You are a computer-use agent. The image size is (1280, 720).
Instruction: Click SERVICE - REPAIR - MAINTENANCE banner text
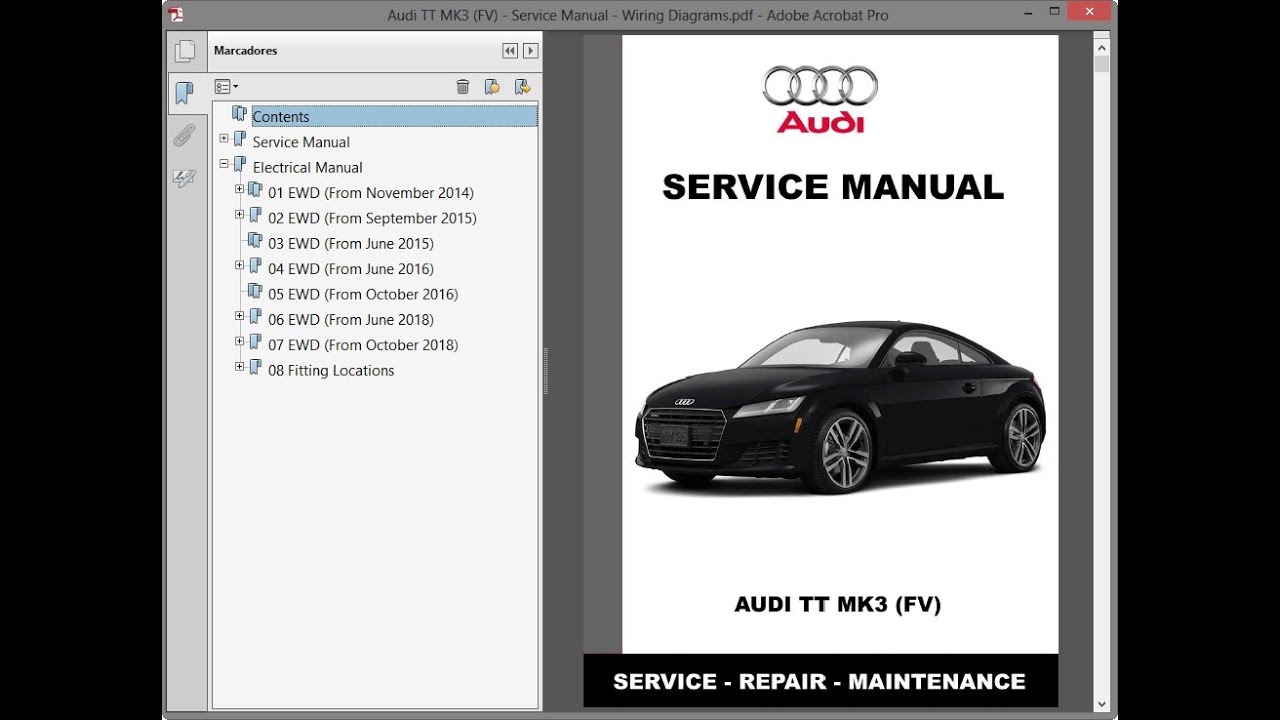(x=819, y=682)
